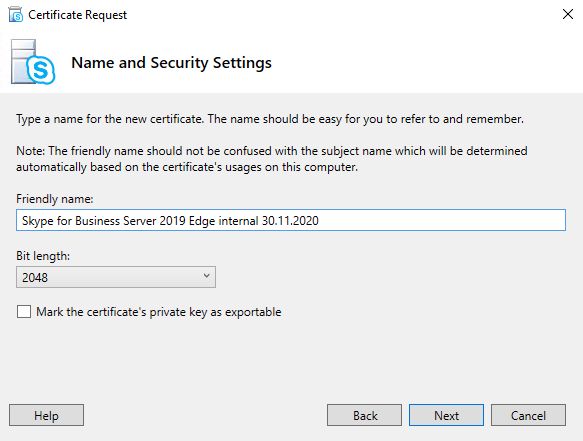Click the 'Name and Security Settings' heading
This screenshot has width=583, height=441.
171,63
